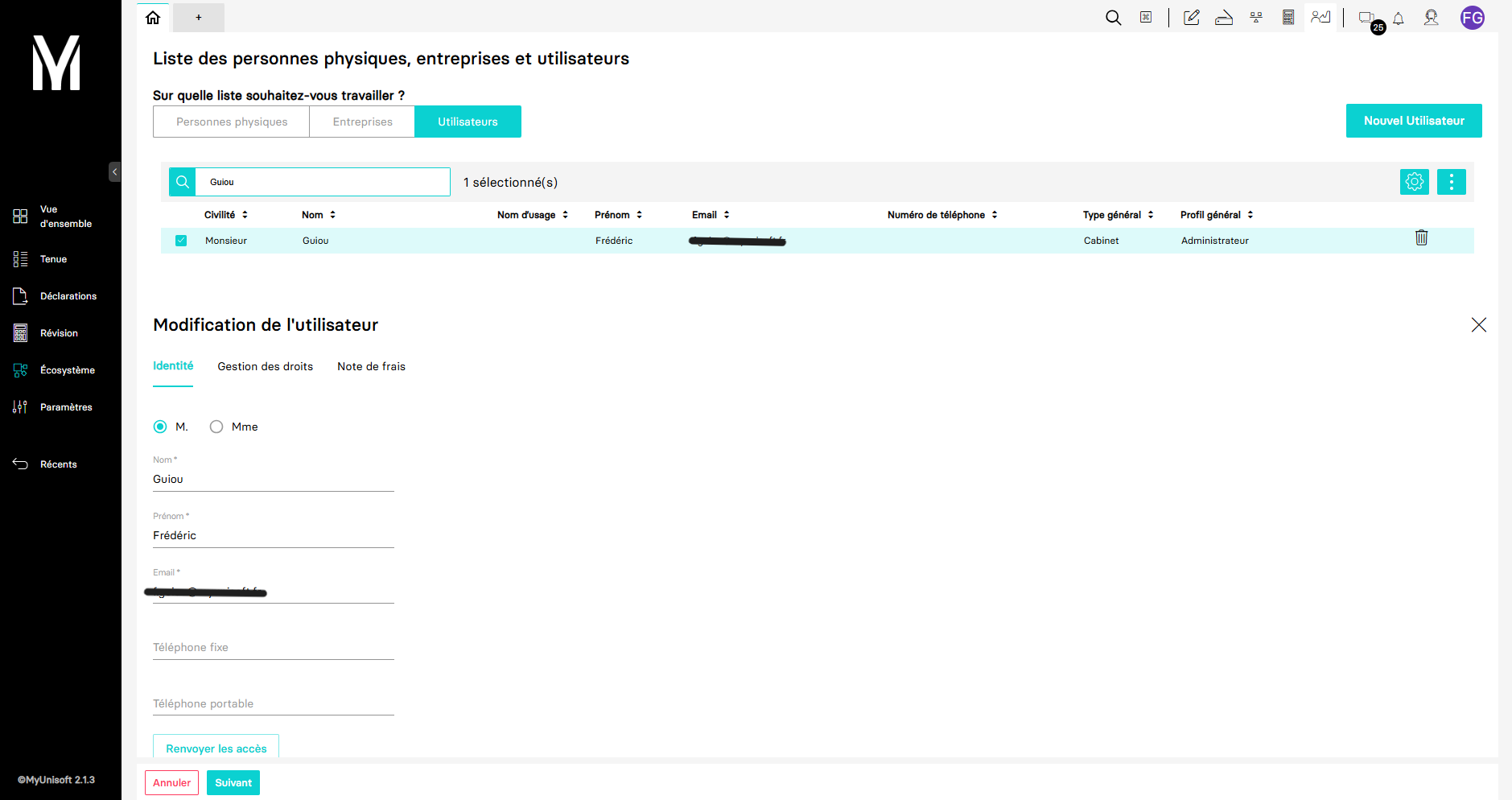
Task: Sort table by Email column
Action: pos(711,215)
